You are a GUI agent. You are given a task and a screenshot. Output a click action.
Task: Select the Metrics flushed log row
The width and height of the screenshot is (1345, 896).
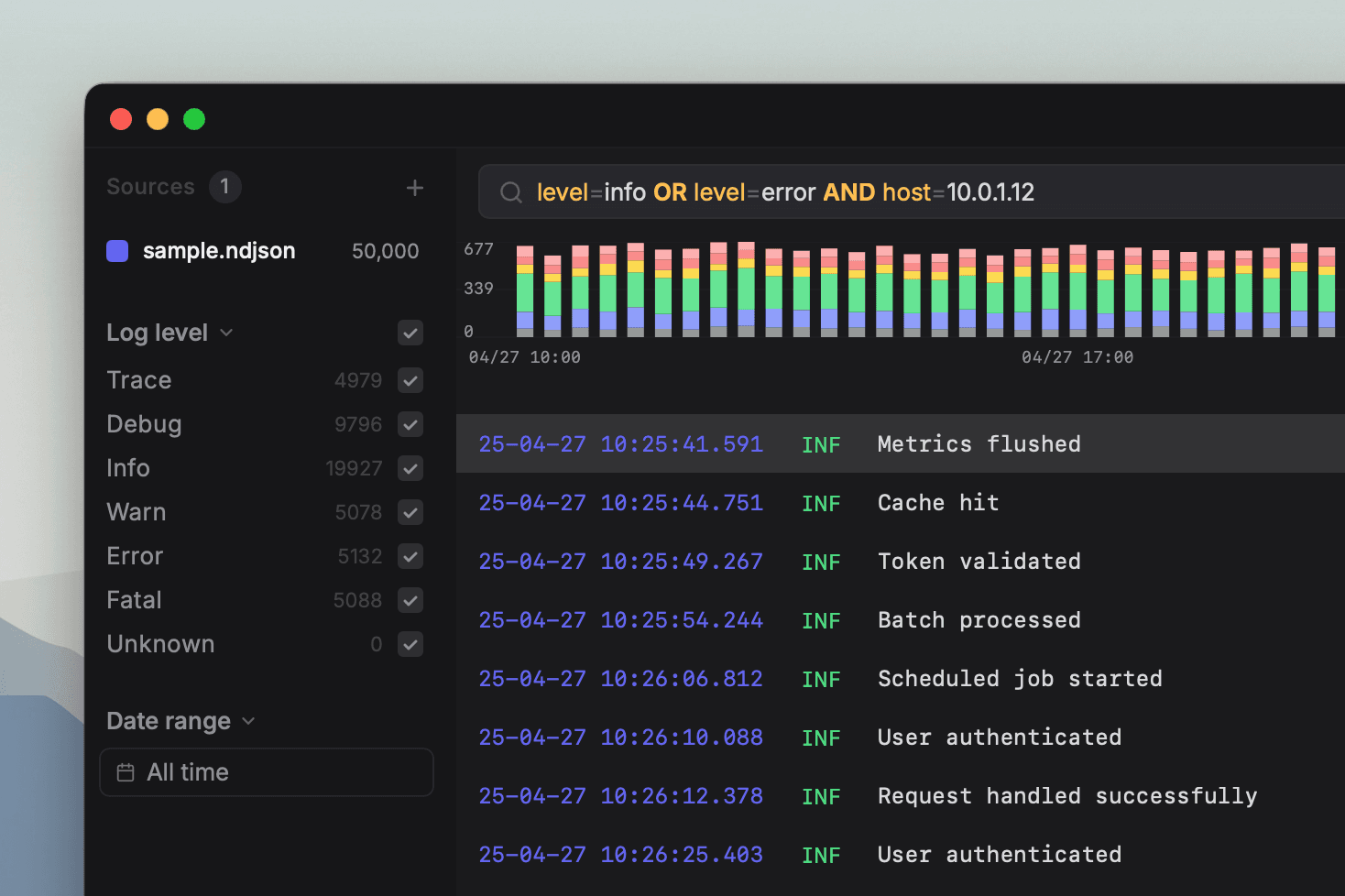(901, 443)
